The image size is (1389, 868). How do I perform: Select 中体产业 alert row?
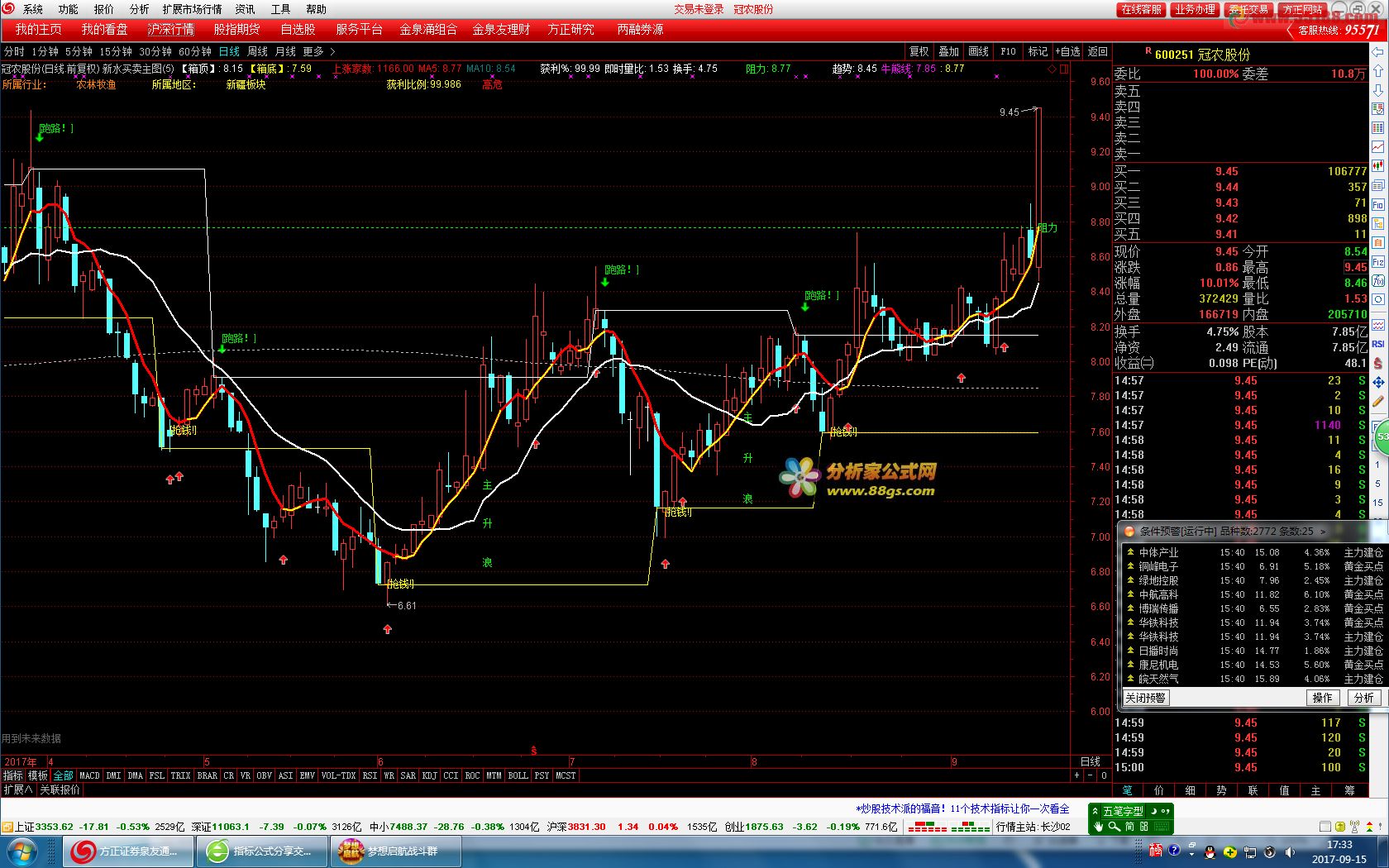pos(1254,552)
